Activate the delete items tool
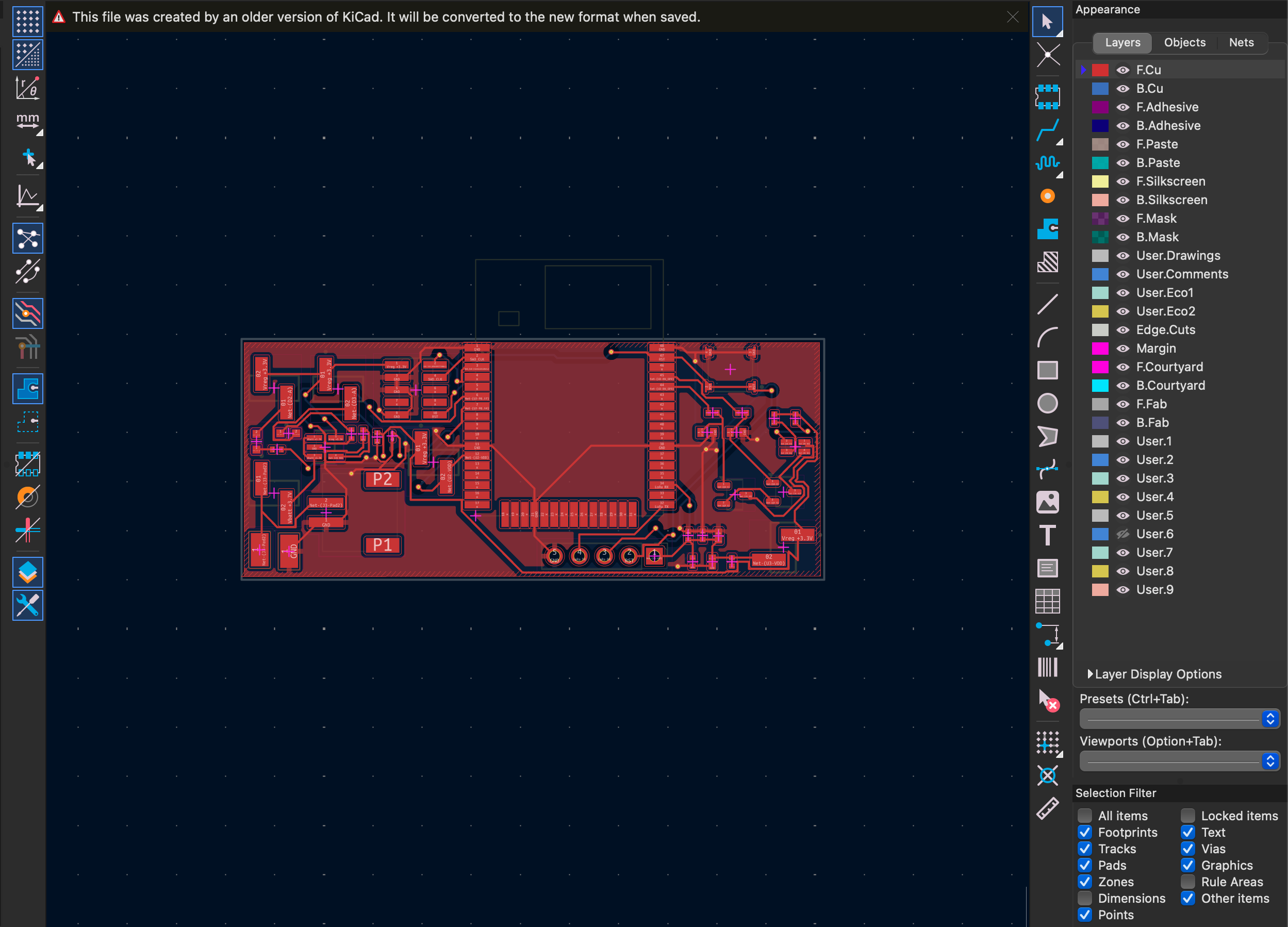Viewport: 1288px width, 927px height. click(1047, 700)
